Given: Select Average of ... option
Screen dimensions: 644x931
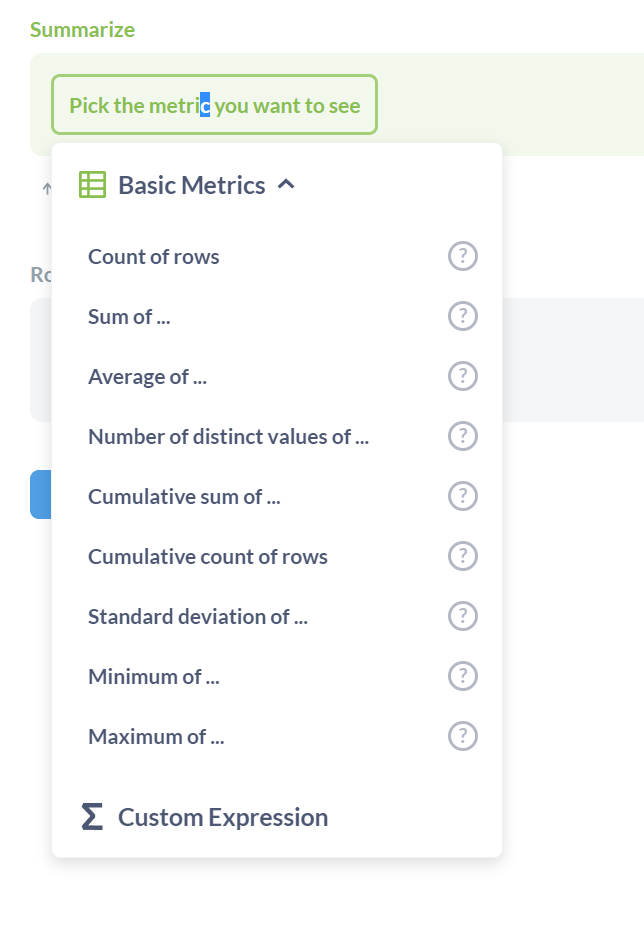Looking at the screenshot, I should click(147, 377).
